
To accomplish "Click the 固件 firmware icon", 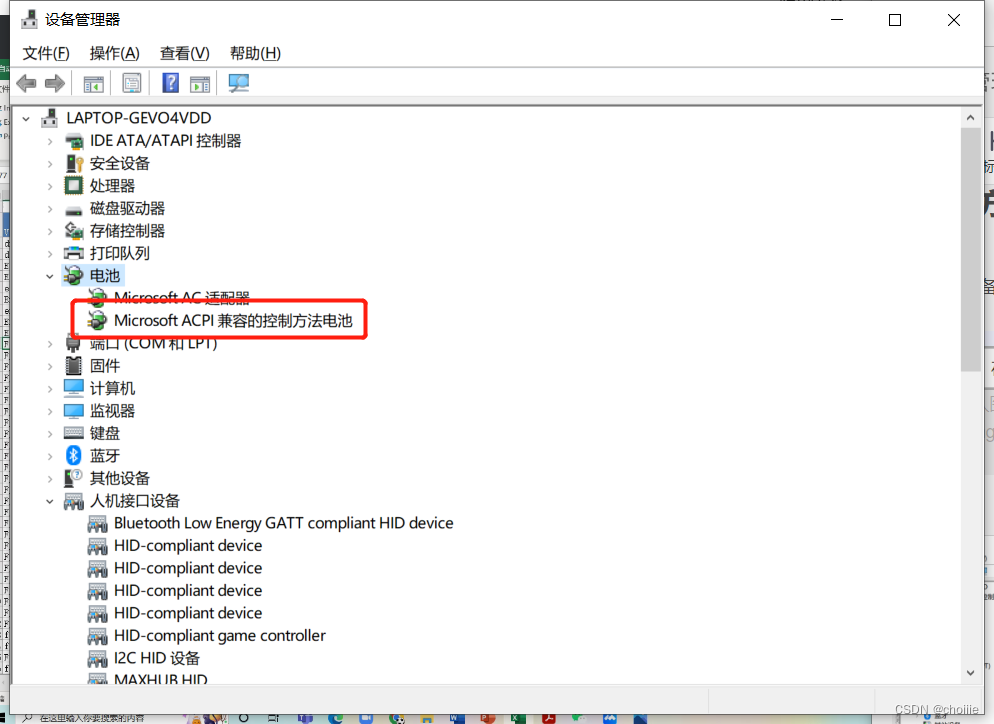I will pos(74,366).
